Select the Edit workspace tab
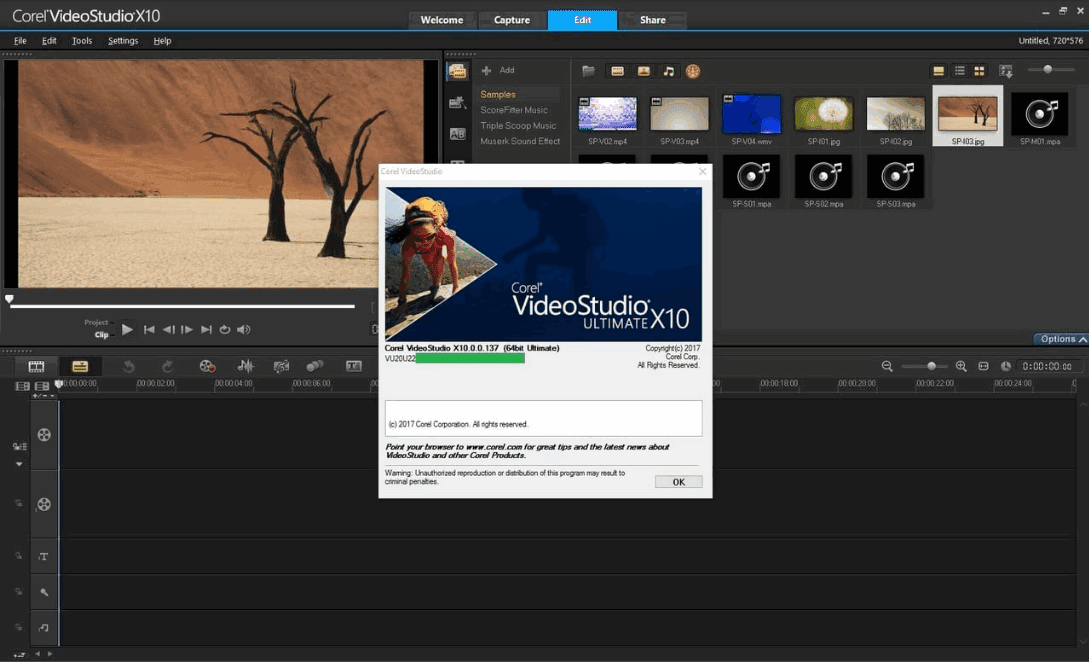 pyautogui.click(x=582, y=19)
